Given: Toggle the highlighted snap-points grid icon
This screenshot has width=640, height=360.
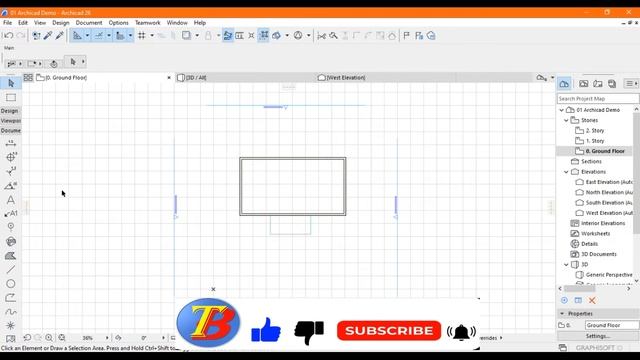Looking at the screenshot, I should click(264, 36).
